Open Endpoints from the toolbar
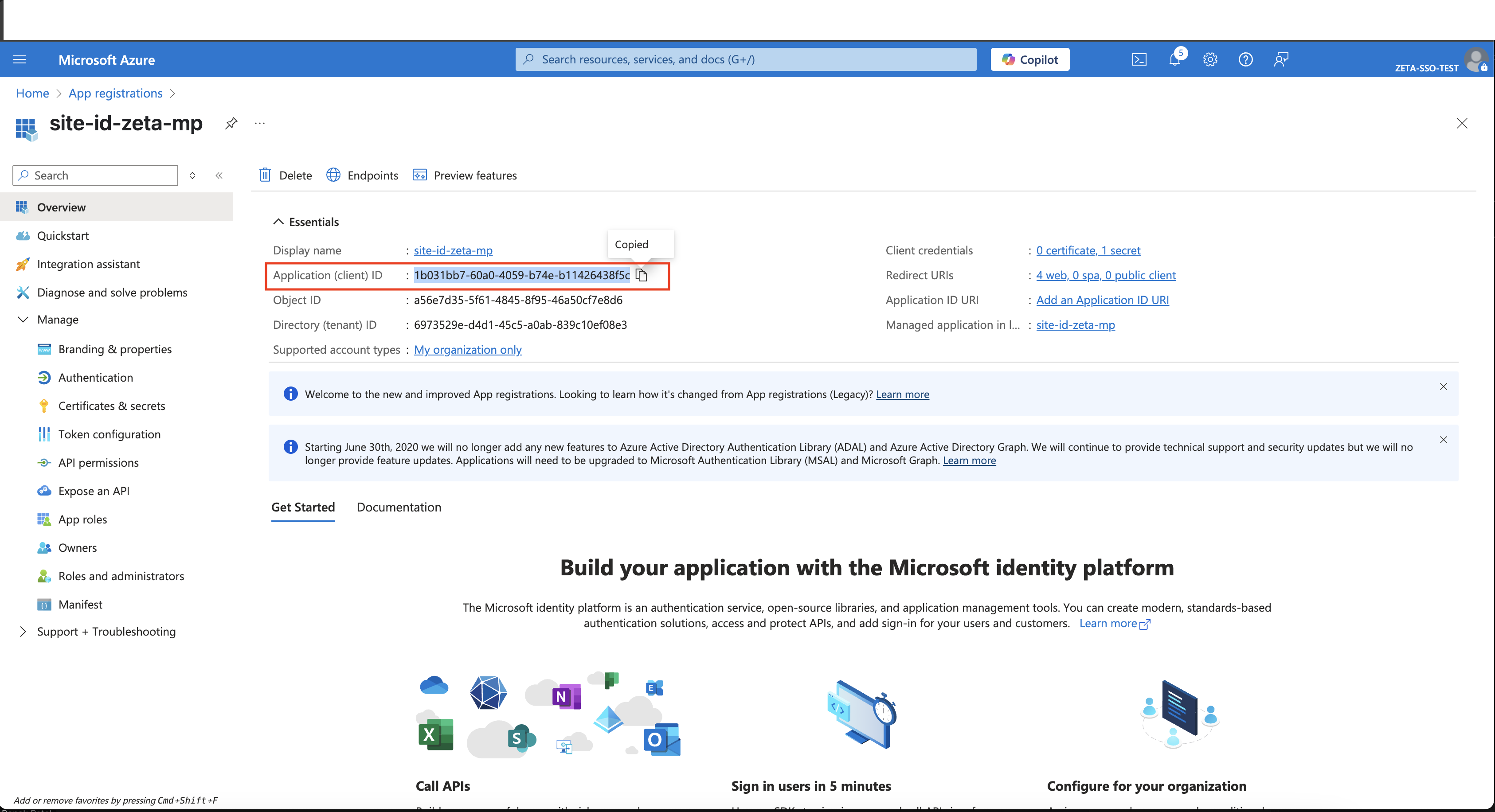This screenshot has width=1495, height=812. (363, 175)
